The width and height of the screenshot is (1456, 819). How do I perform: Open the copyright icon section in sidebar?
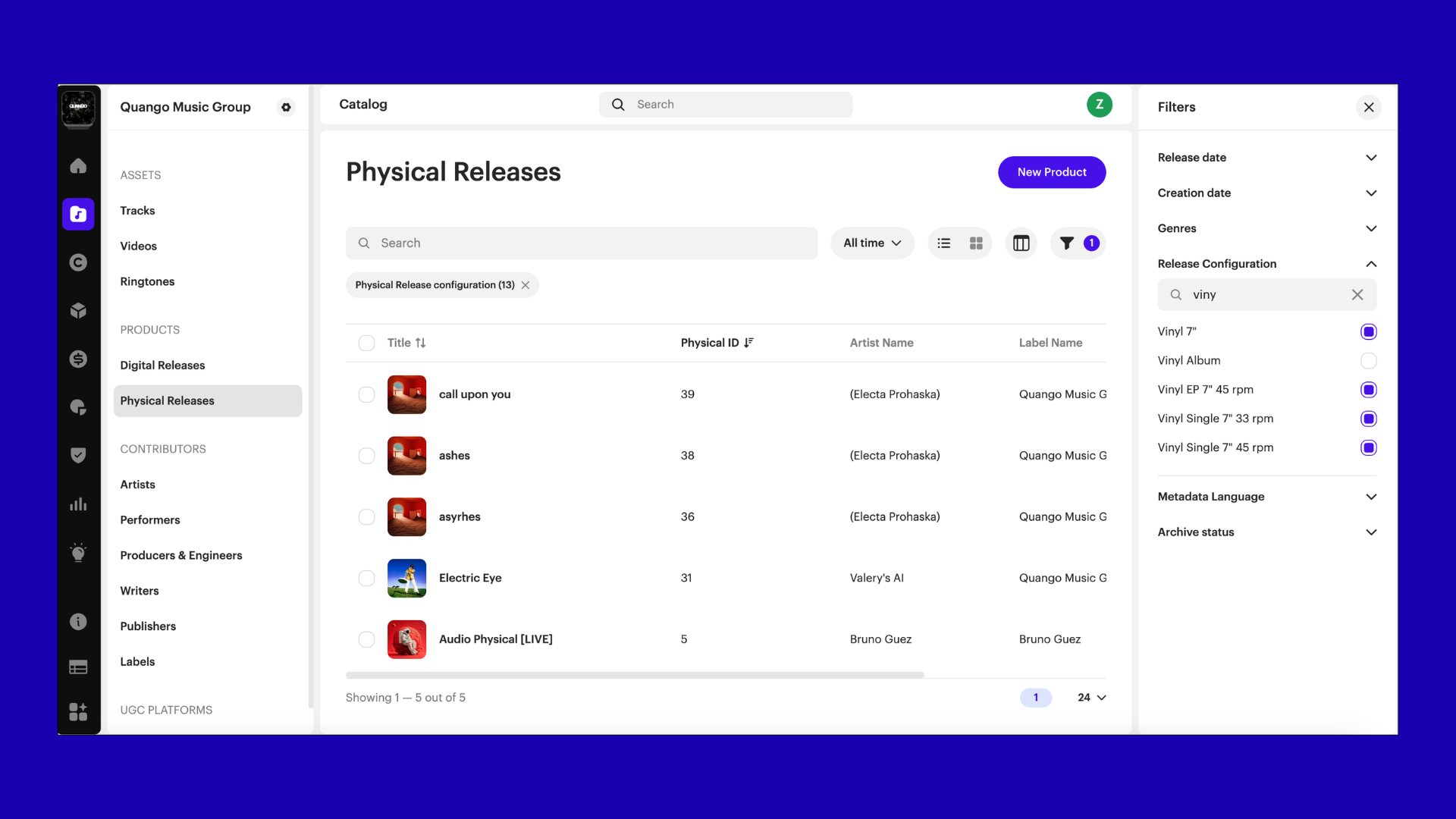click(78, 262)
